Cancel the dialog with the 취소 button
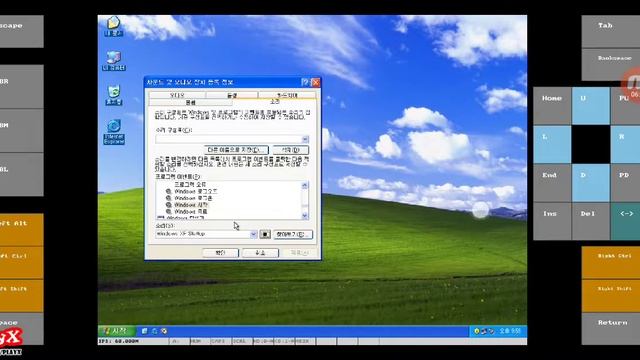640x360 pixels. pos(260,253)
